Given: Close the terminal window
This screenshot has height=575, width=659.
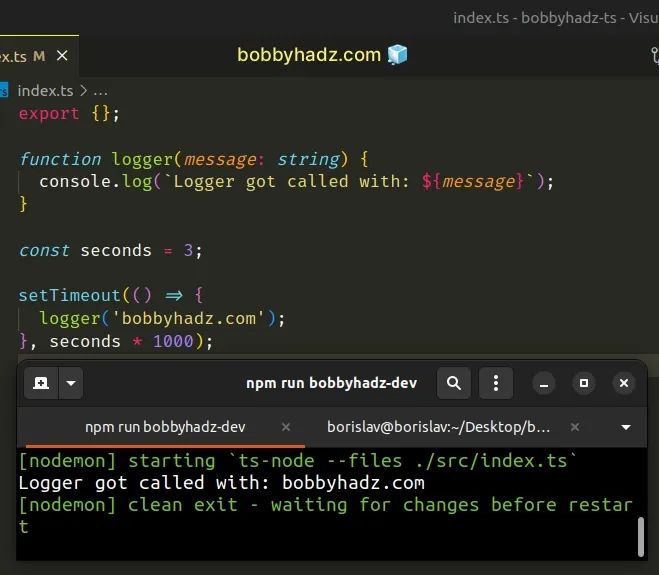Looking at the screenshot, I should [x=624, y=383].
